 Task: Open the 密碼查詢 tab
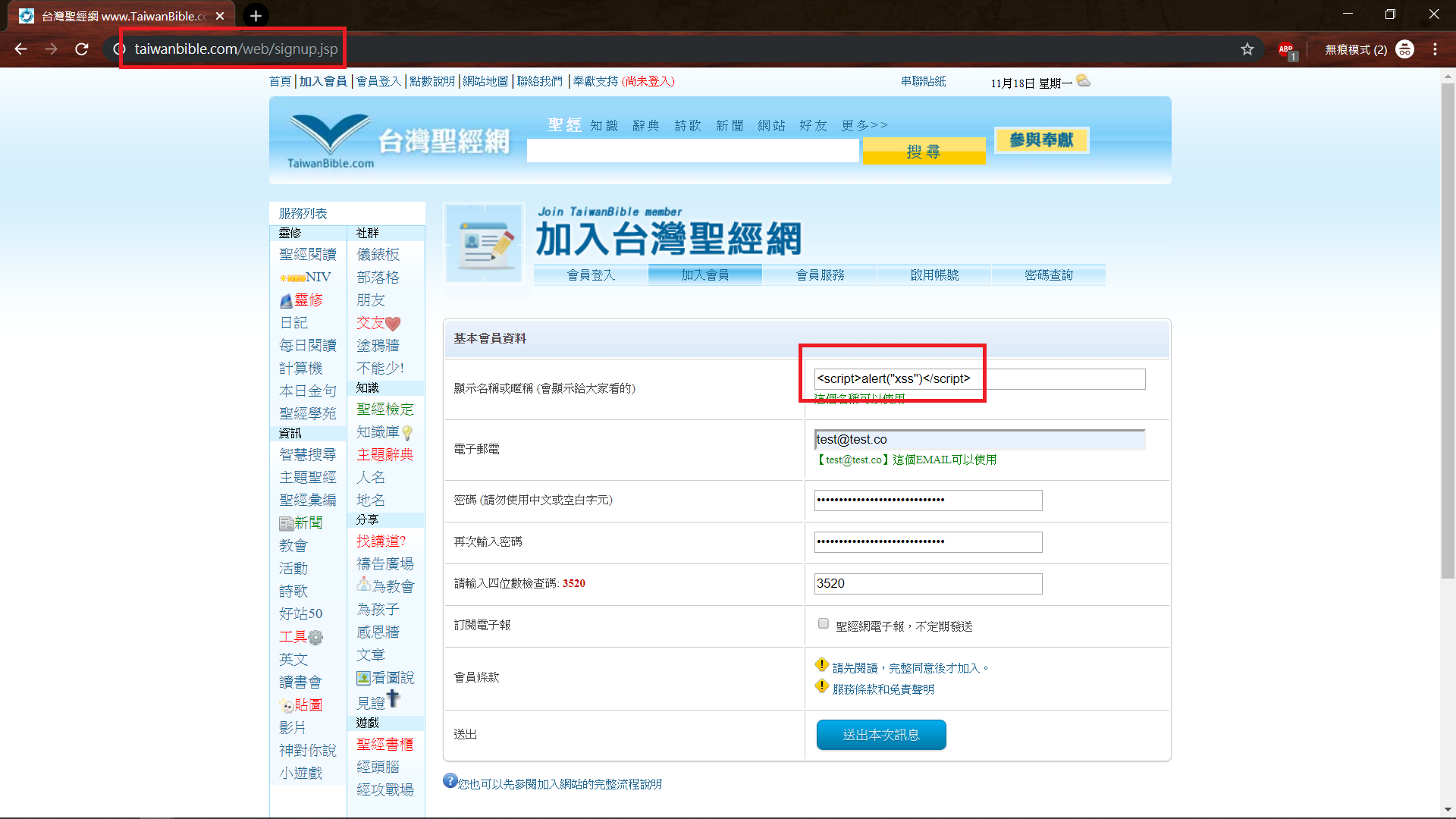[1049, 275]
